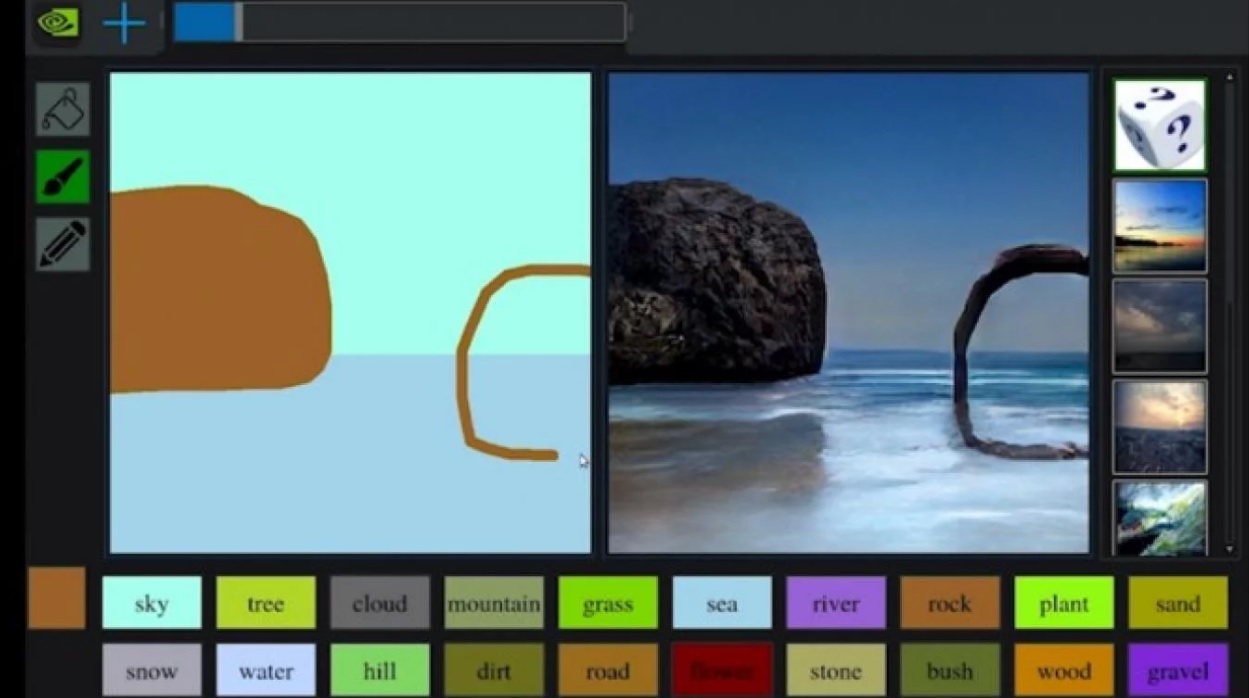This screenshot has width=1249, height=698.
Task: Click the NVIDIA logo icon
Action: [58, 23]
